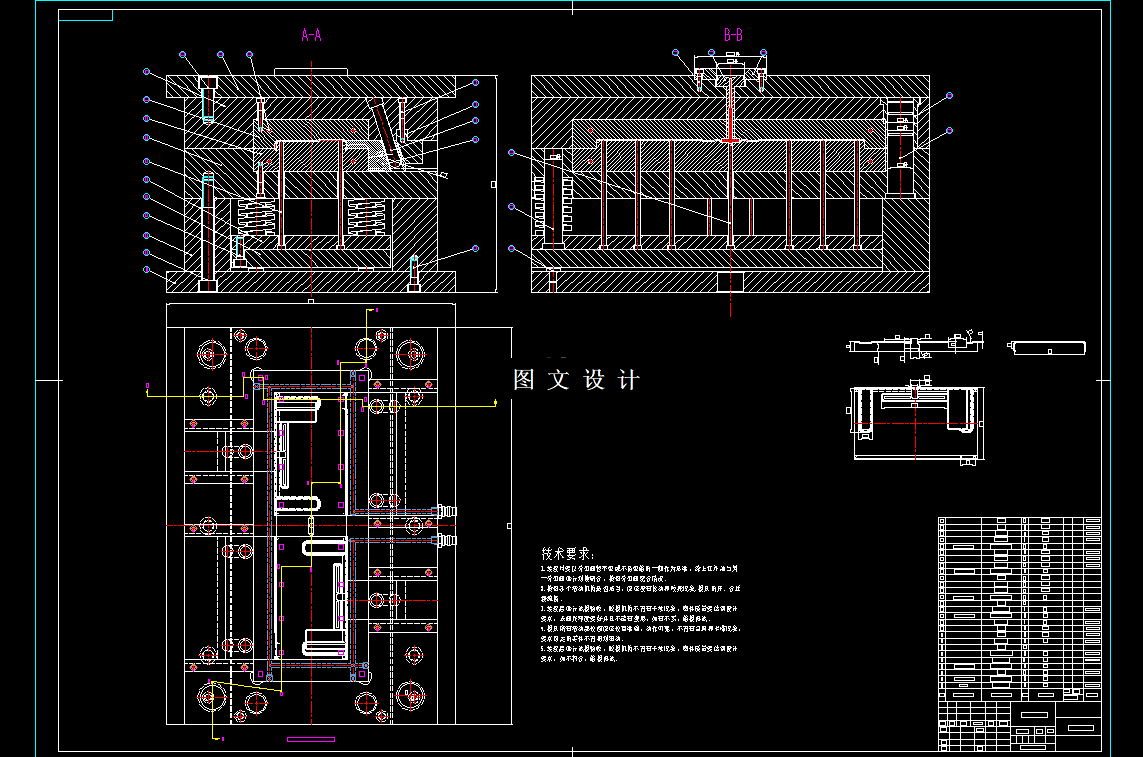The height and width of the screenshot is (757, 1143).
Task: Click the parts list table above title block
Action: (x=1019, y=609)
